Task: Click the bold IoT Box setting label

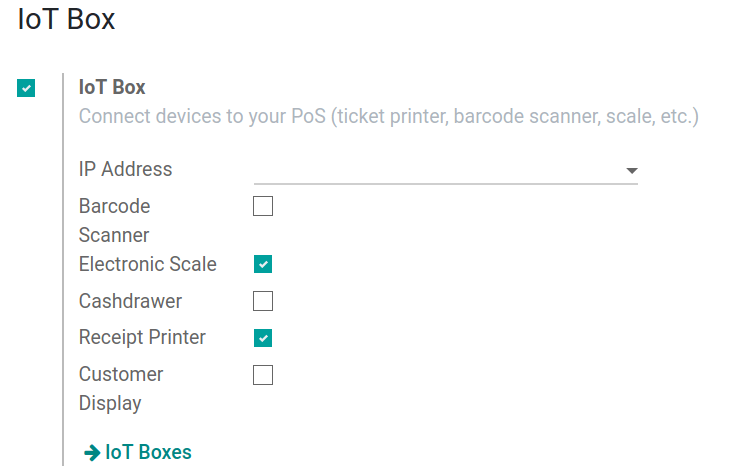Action: point(112,87)
